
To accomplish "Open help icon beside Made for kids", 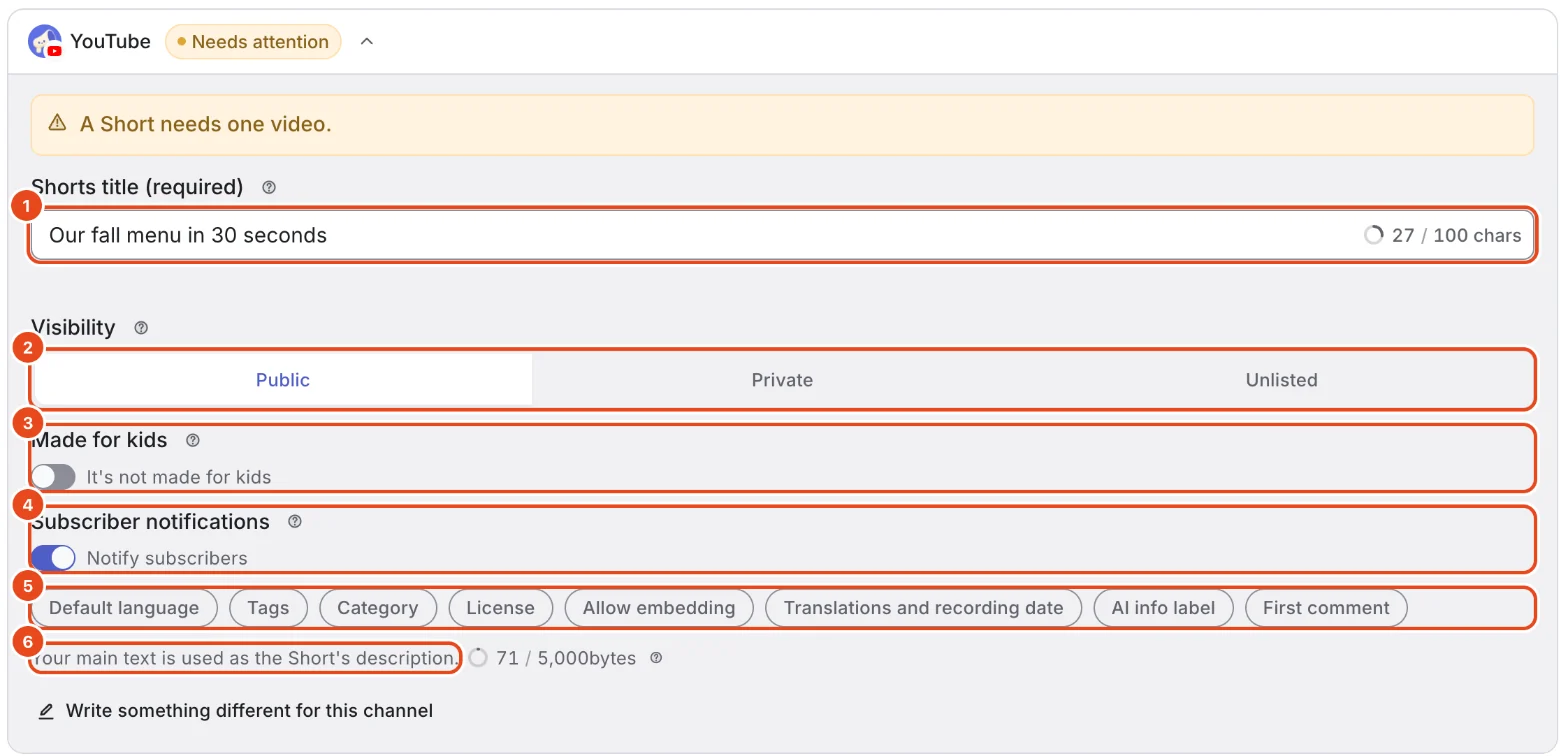I will (193, 440).
